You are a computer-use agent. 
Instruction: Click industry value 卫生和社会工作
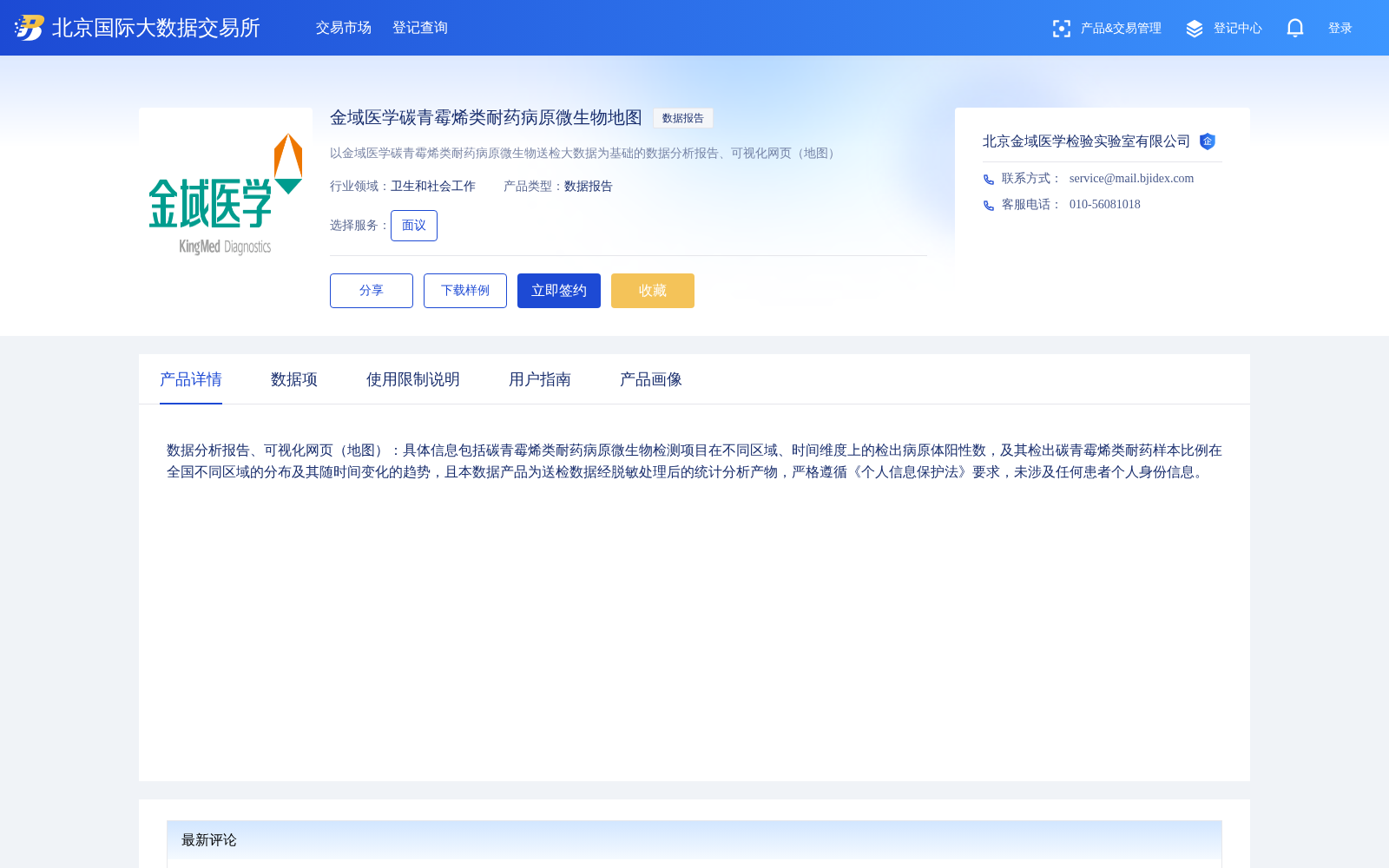coord(433,187)
